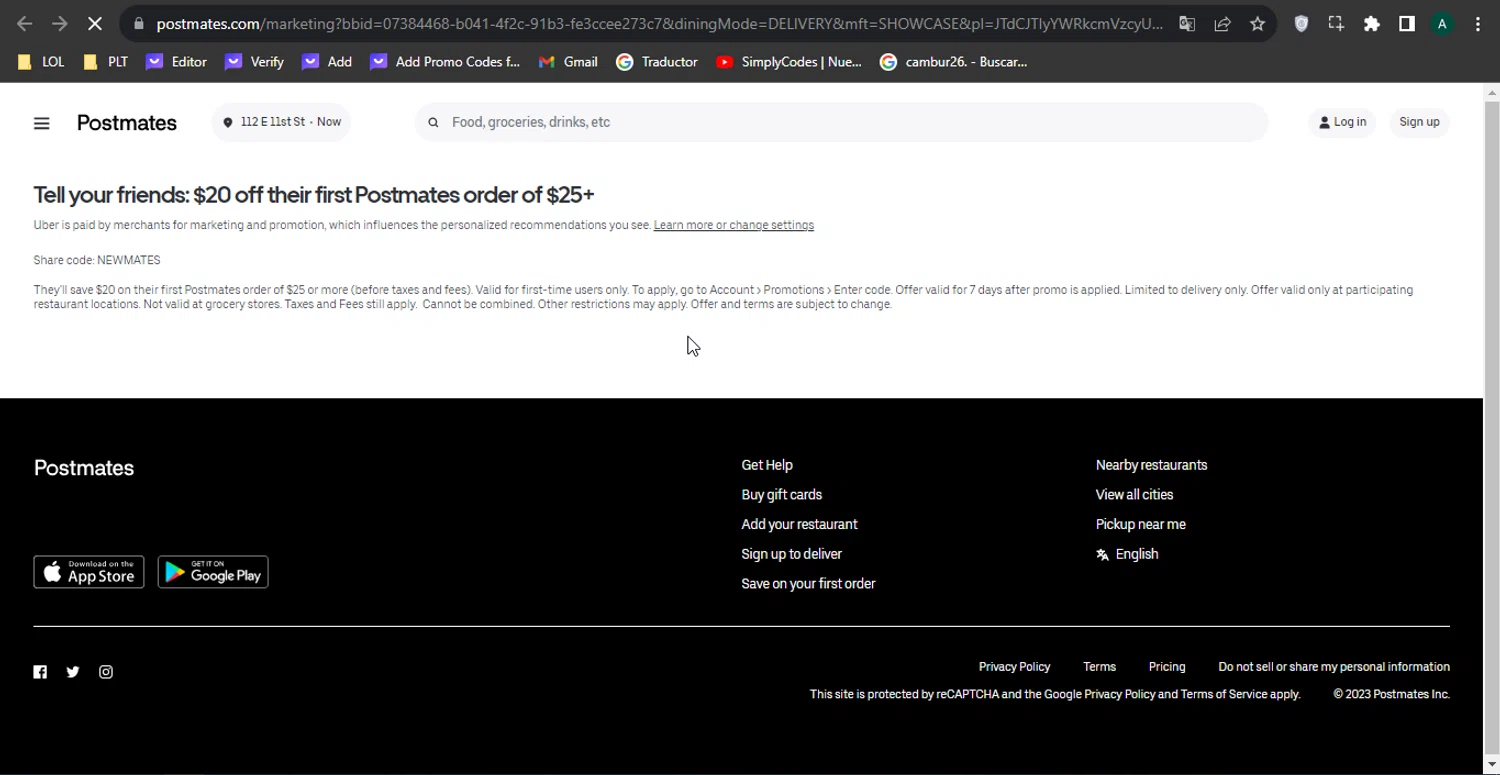Image resolution: width=1500 pixels, height=775 pixels.
Task: Click browser forward arrow
Action: pyautogui.click(x=59, y=24)
